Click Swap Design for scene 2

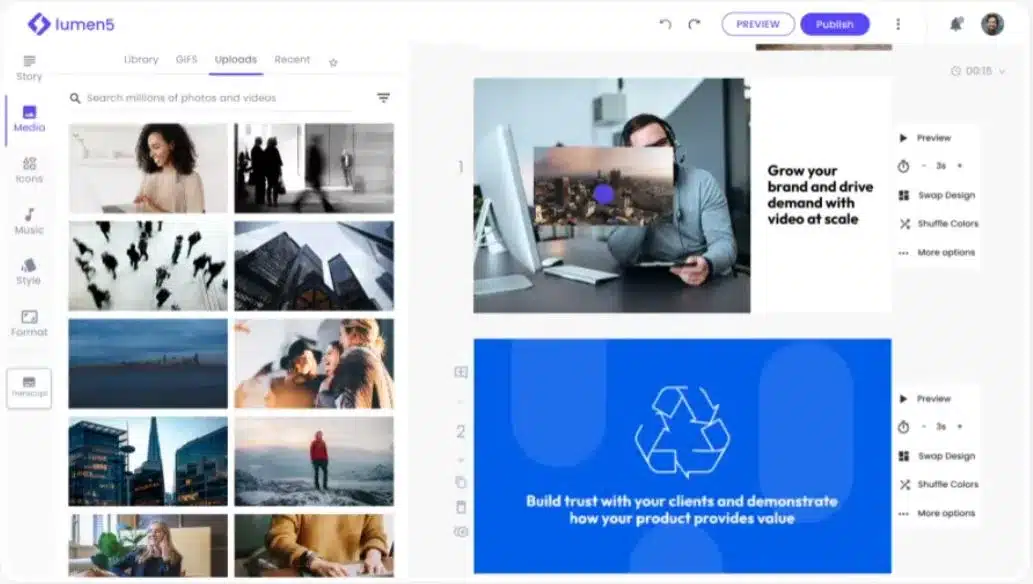(937, 456)
